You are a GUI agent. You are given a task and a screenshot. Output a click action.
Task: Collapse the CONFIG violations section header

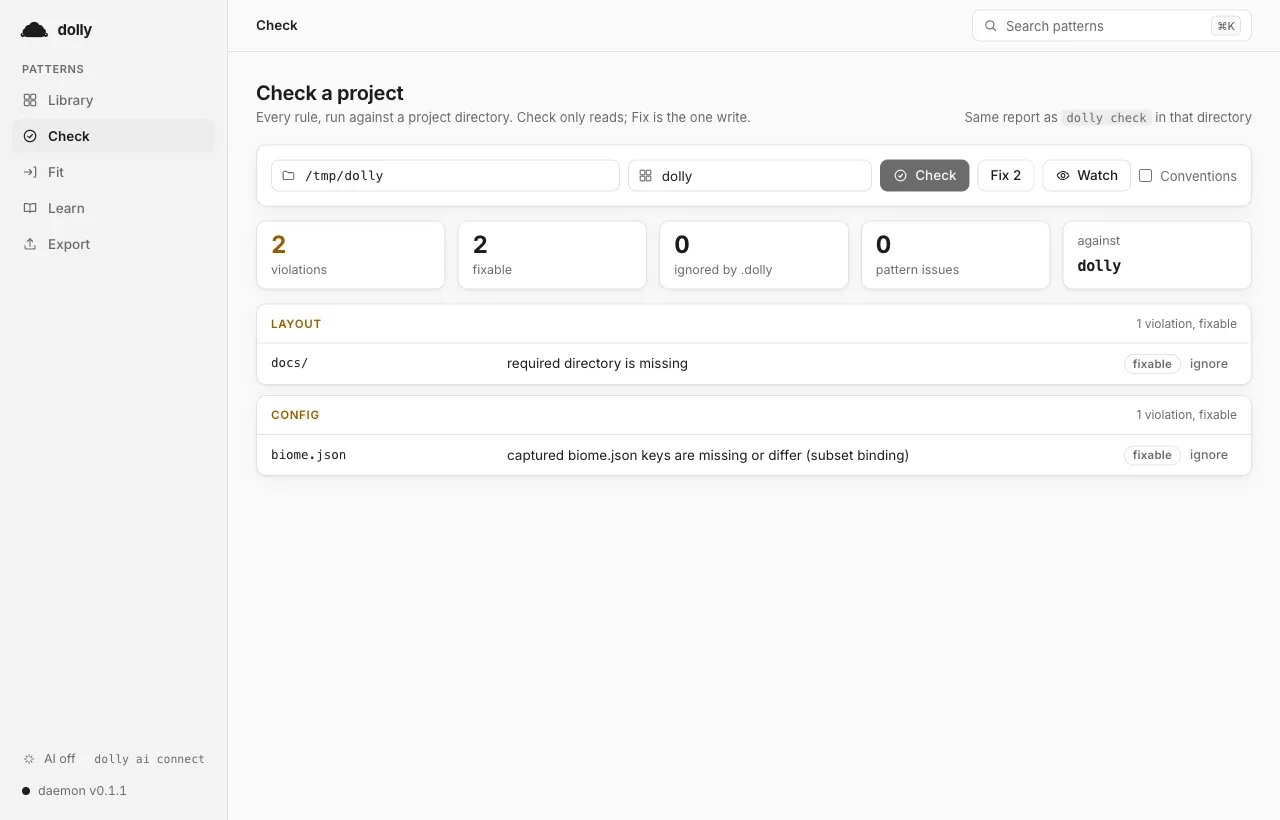tap(754, 415)
